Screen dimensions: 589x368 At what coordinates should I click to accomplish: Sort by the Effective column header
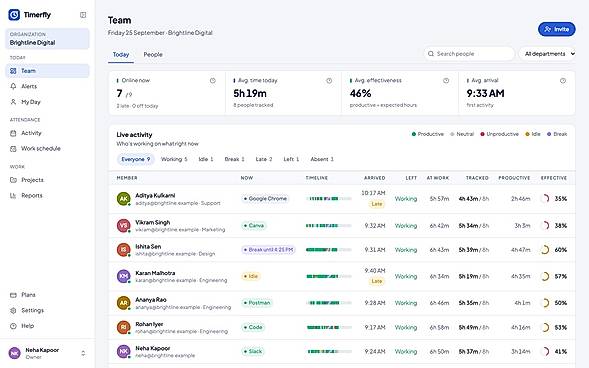[x=554, y=178]
